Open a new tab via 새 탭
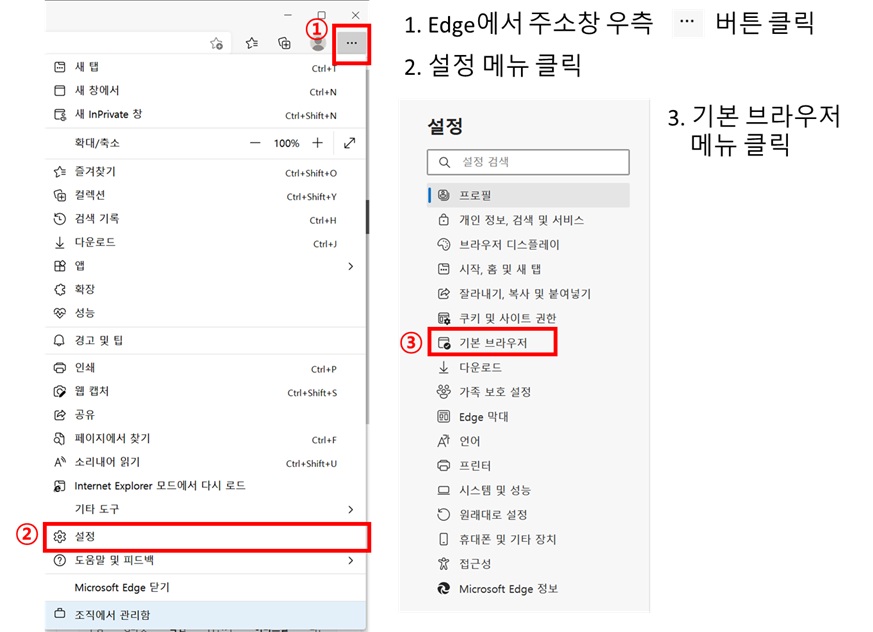873x632 pixels. click(205, 67)
